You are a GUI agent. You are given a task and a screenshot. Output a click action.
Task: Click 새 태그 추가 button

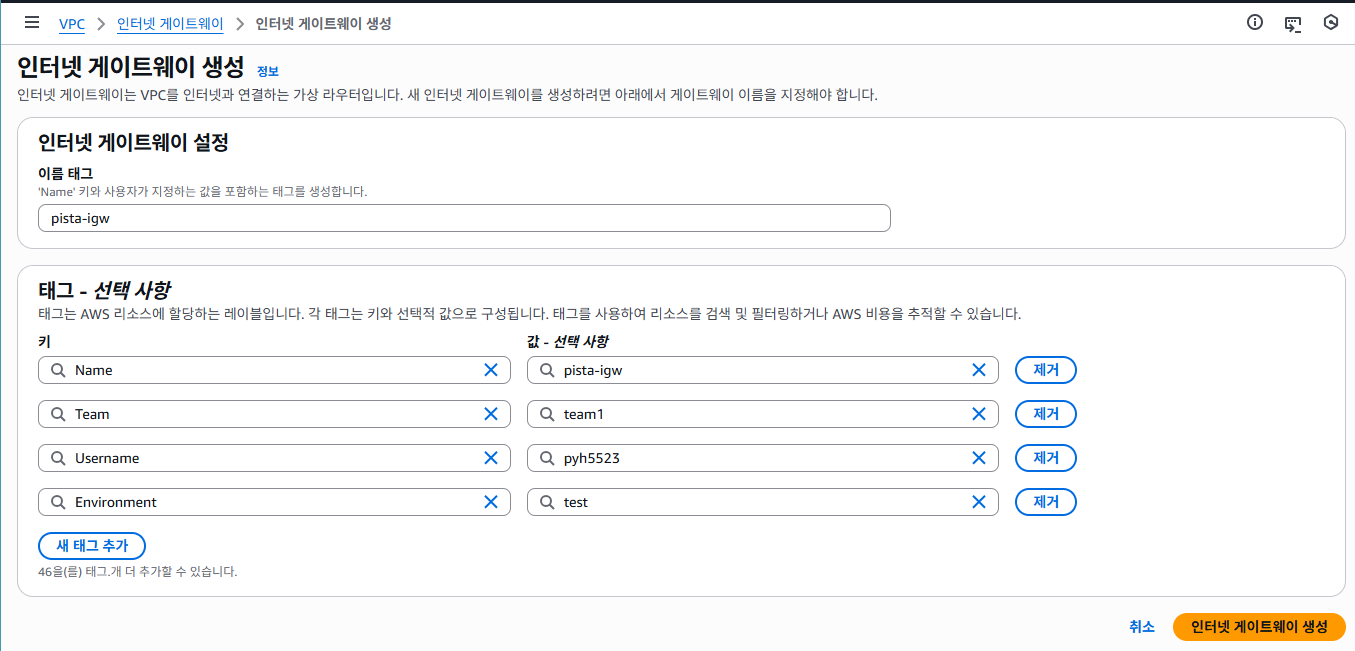pos(92,546)
